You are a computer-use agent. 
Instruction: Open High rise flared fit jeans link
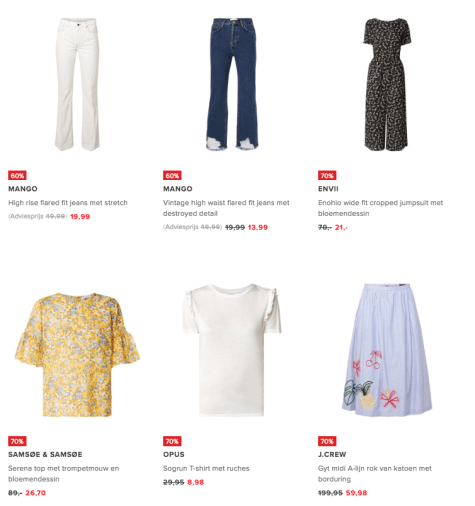(68, 203)
